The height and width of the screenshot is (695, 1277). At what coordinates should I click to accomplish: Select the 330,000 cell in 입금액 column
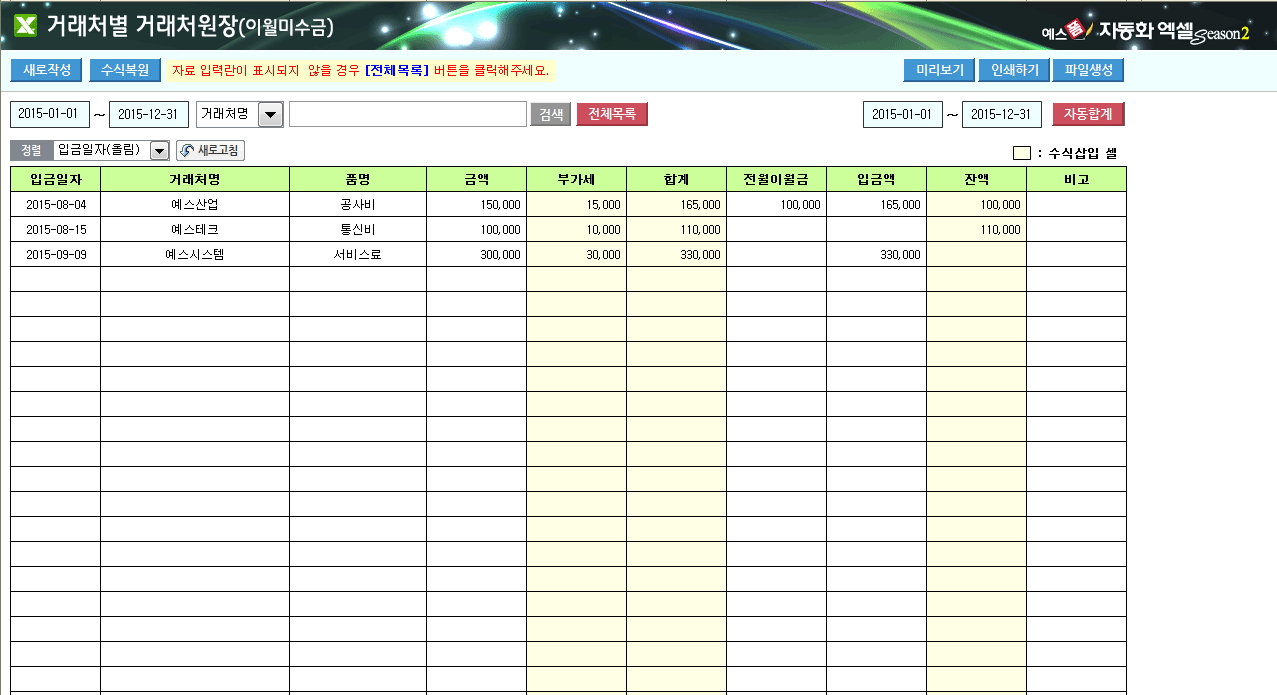877,254
